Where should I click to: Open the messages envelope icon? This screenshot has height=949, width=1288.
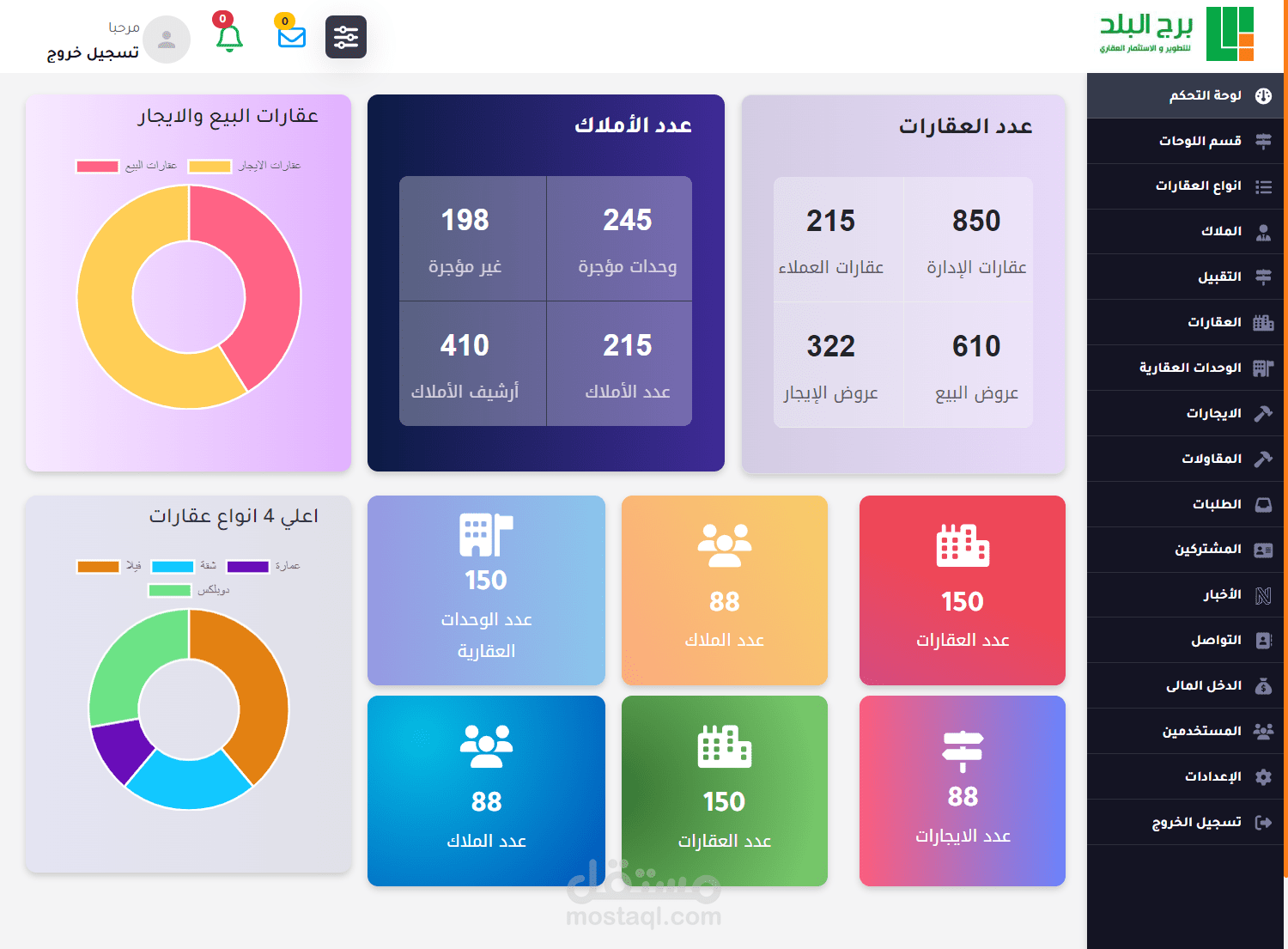pyautogui.click(x=291, y=40)
